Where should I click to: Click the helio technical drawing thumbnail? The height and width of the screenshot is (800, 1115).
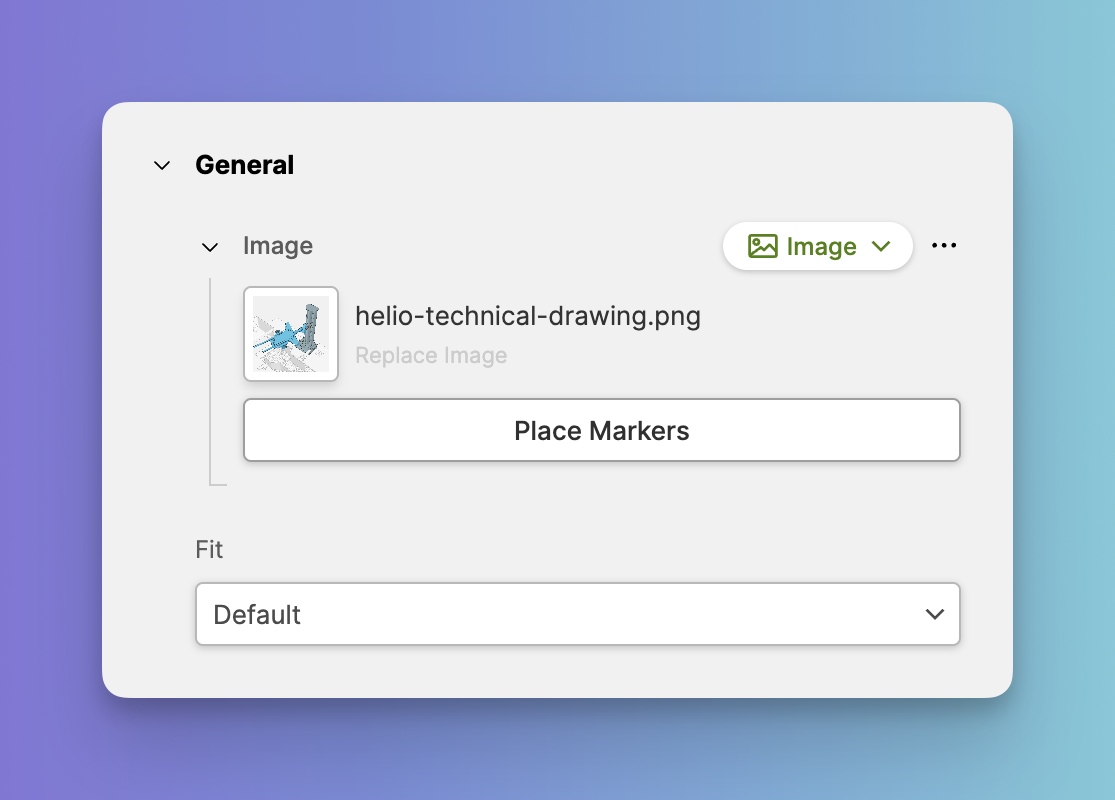tap(291, 334)
